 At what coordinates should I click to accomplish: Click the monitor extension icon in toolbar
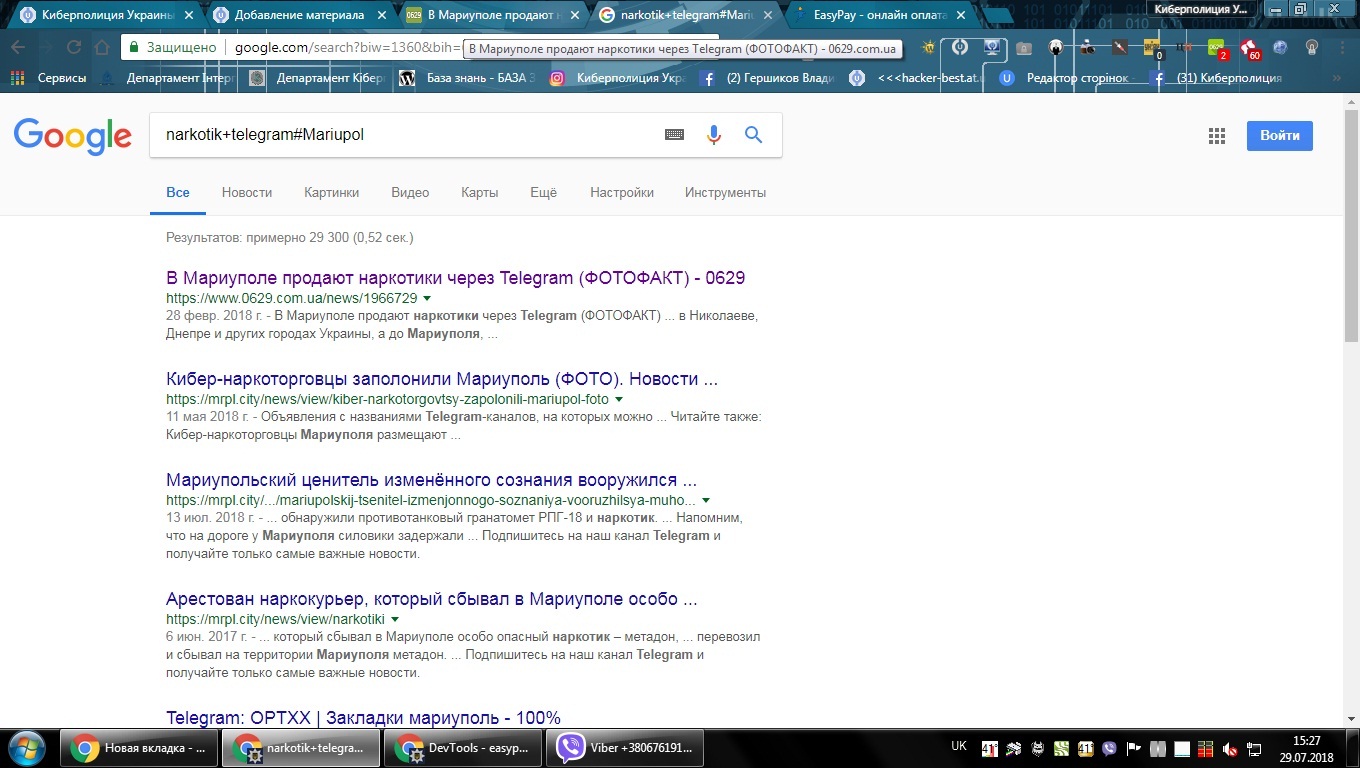tap(991, 47)
